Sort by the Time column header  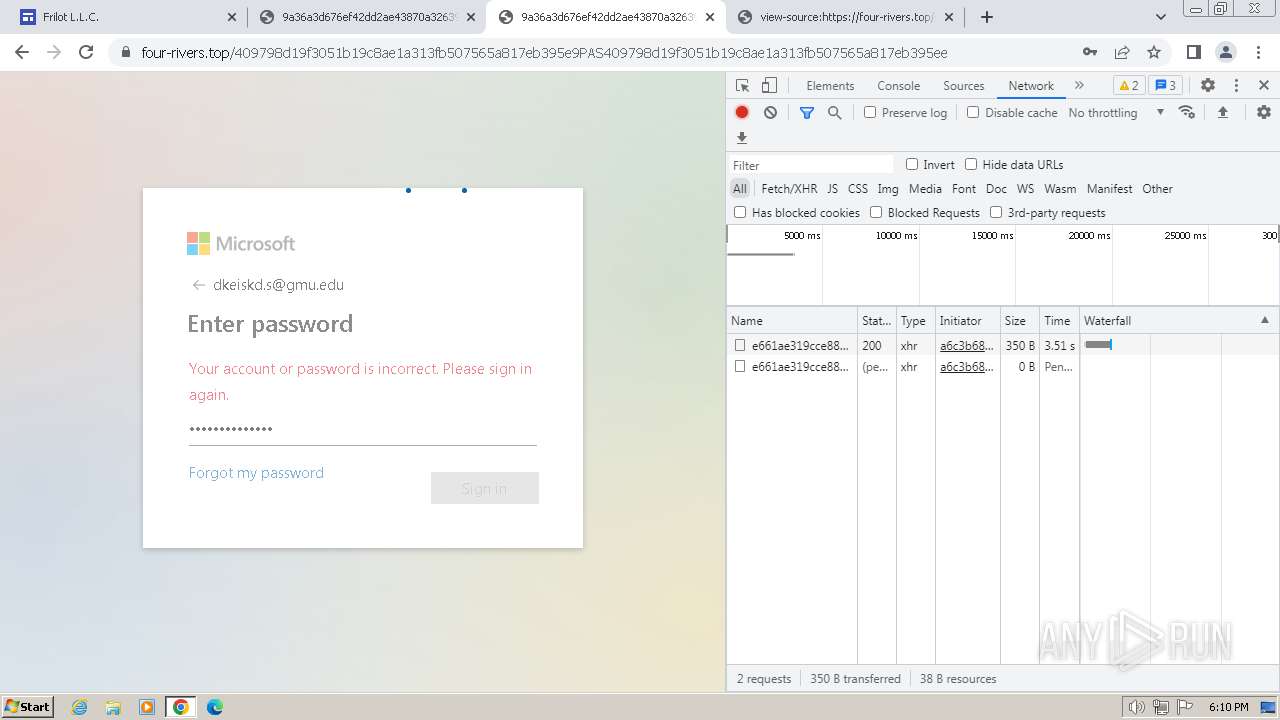coord(1058,321)
